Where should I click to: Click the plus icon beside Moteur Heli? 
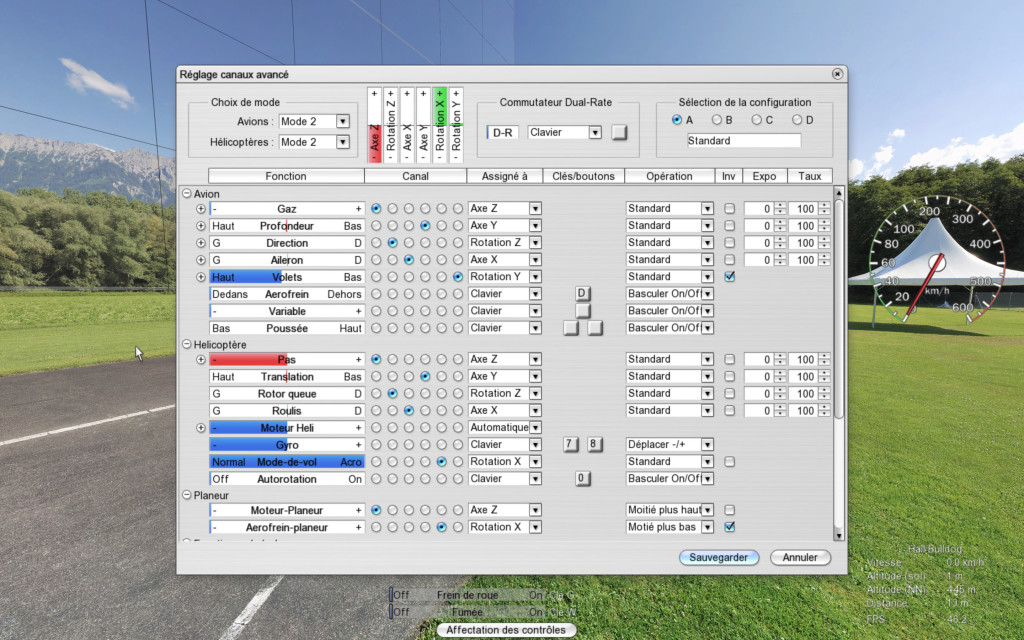click(200, 428)
